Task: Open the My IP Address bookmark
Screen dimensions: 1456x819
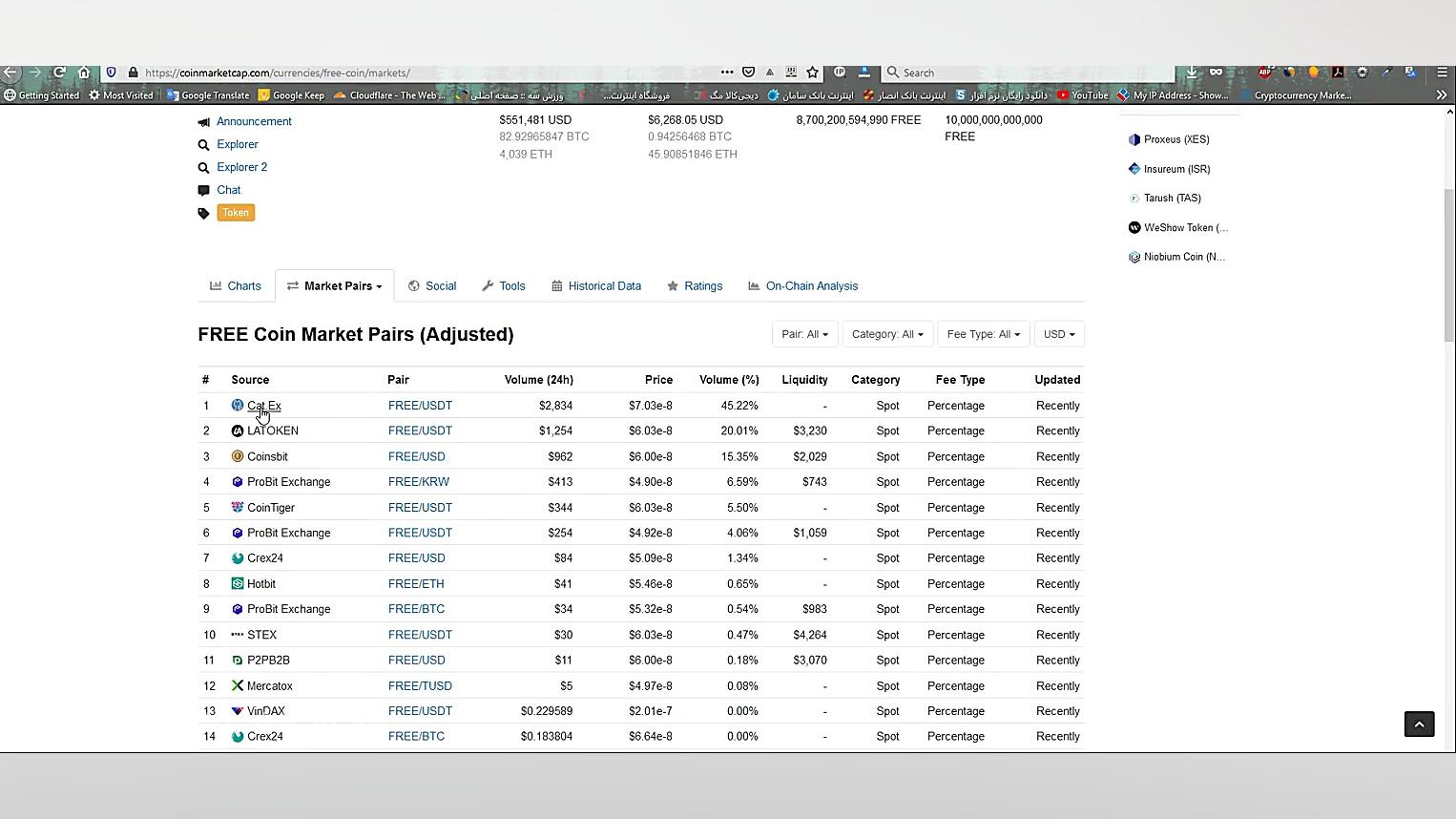Action: coord(1173,95)
